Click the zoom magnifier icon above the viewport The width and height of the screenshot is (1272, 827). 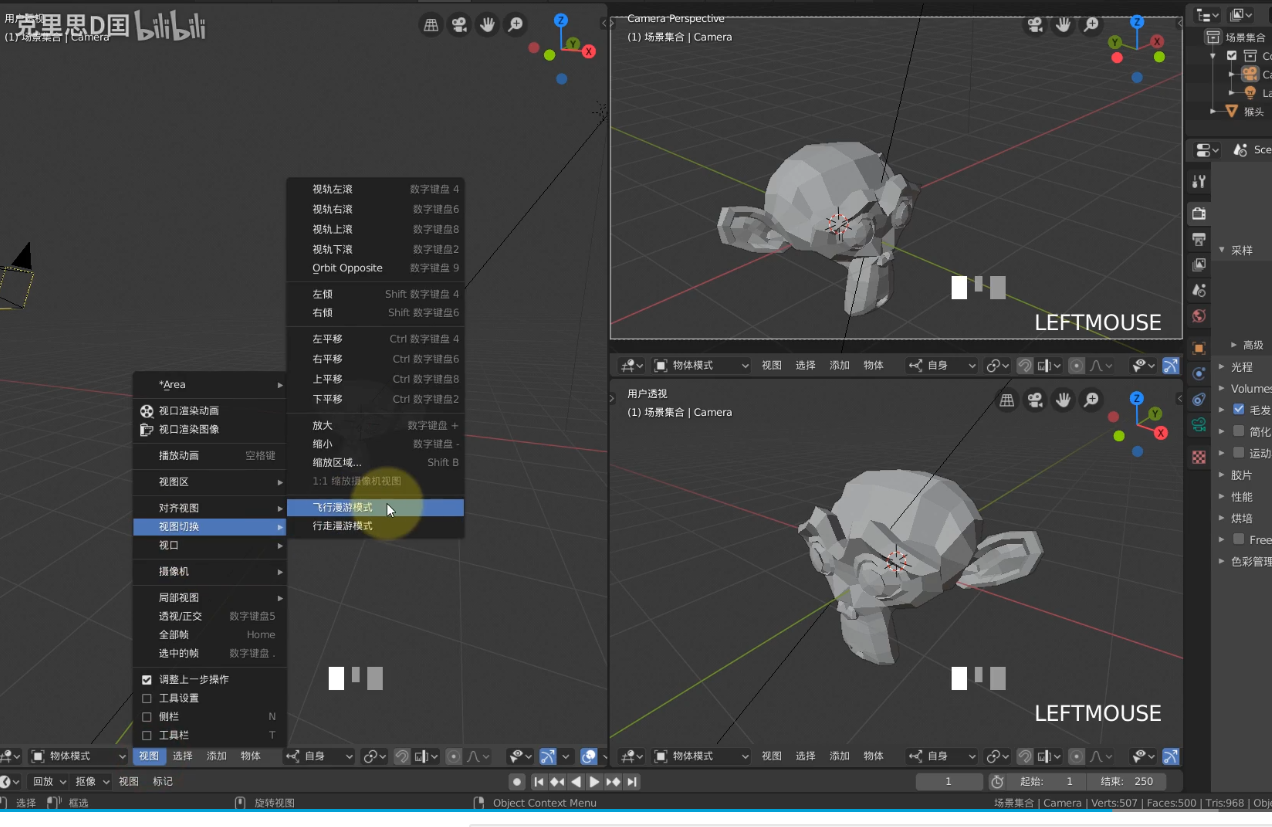[515, 24]
